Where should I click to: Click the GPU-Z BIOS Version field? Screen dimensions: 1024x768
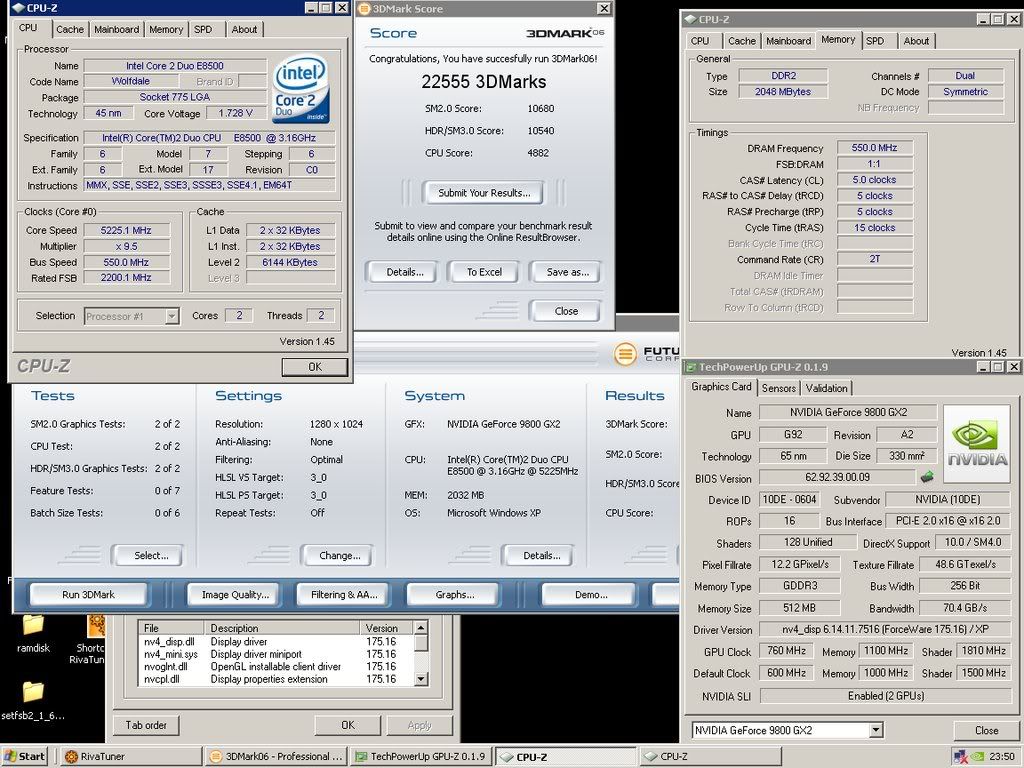837,477
